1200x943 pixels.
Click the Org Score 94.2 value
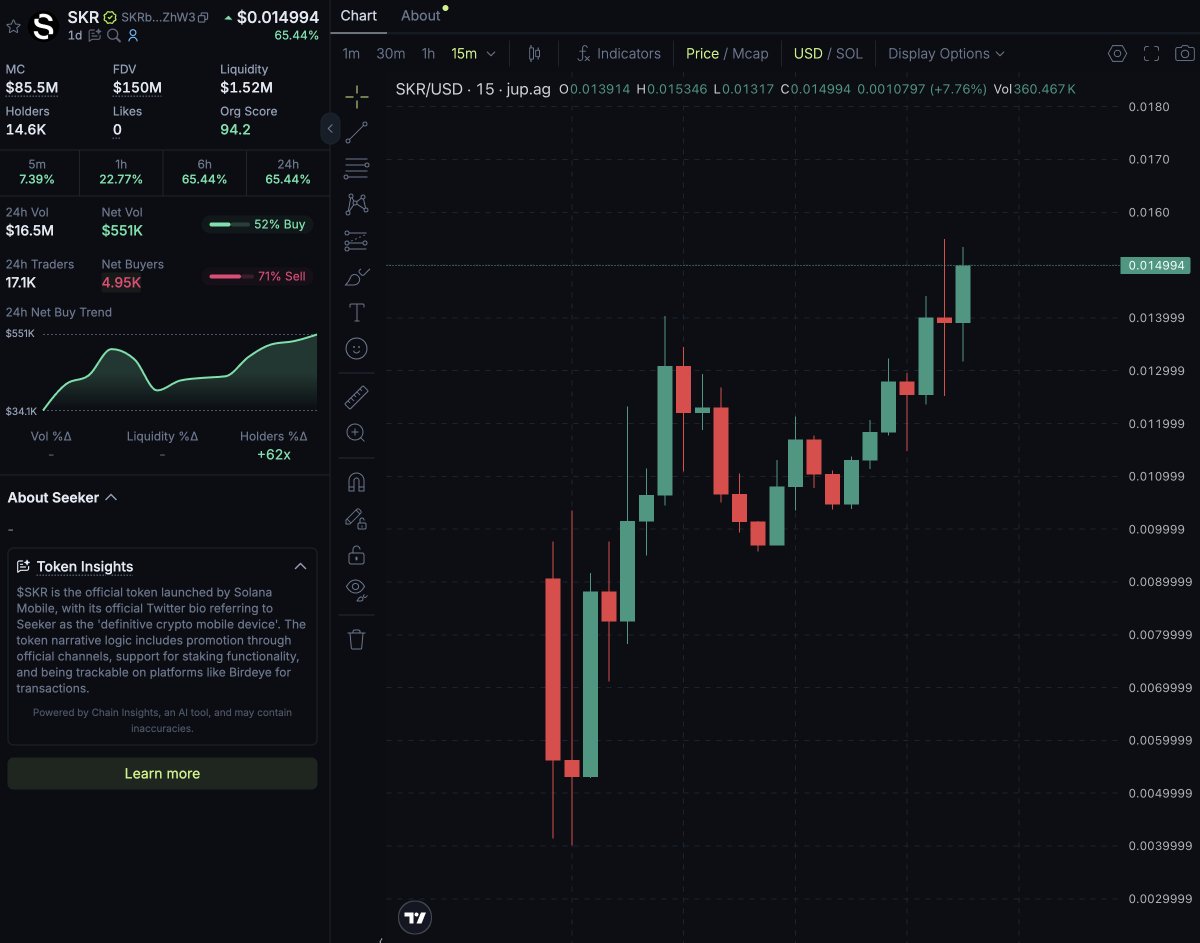235,130
